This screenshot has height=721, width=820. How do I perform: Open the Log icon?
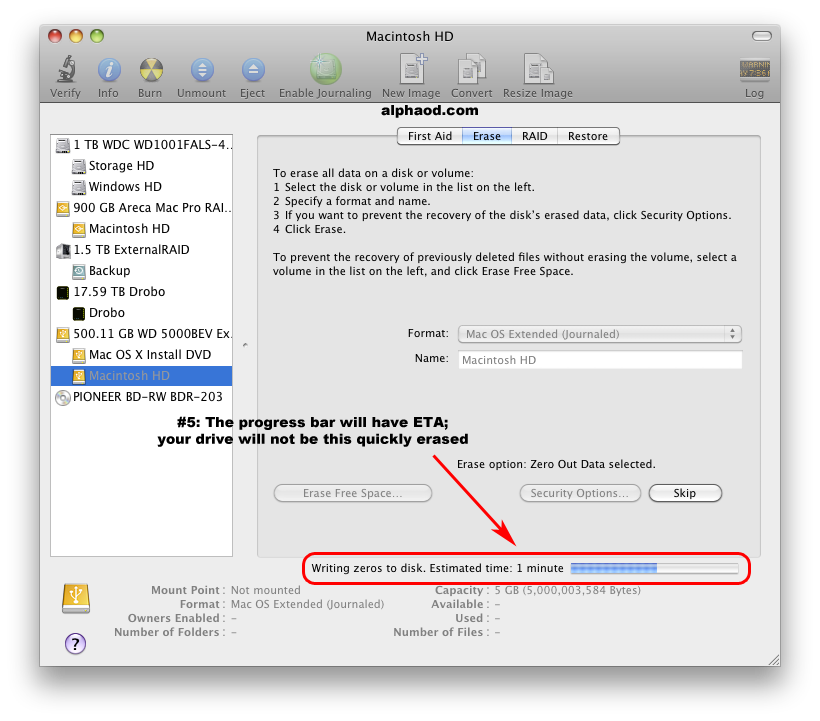(754, 69)
